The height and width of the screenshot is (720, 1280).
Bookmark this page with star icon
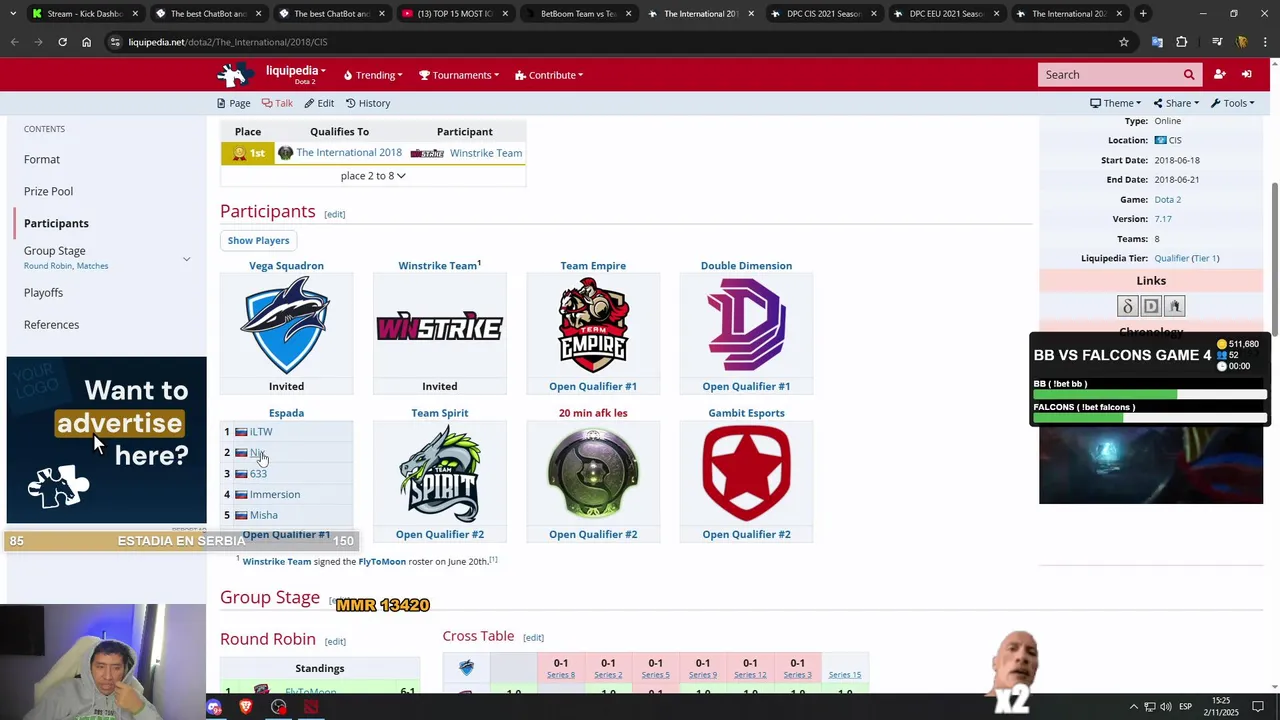[x=1124, y=42]
